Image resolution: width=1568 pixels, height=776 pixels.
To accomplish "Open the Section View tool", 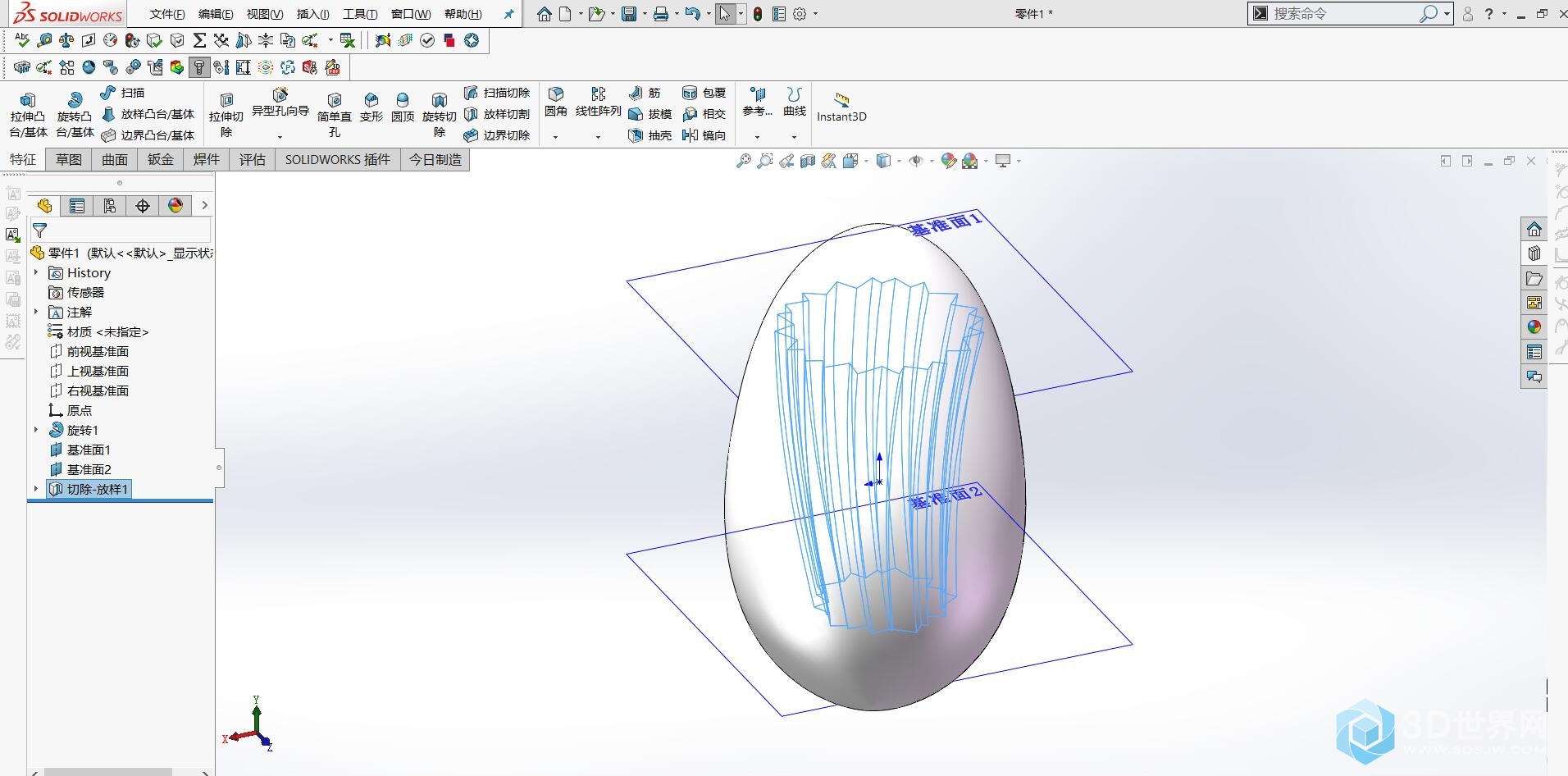I will coord(808,161).
